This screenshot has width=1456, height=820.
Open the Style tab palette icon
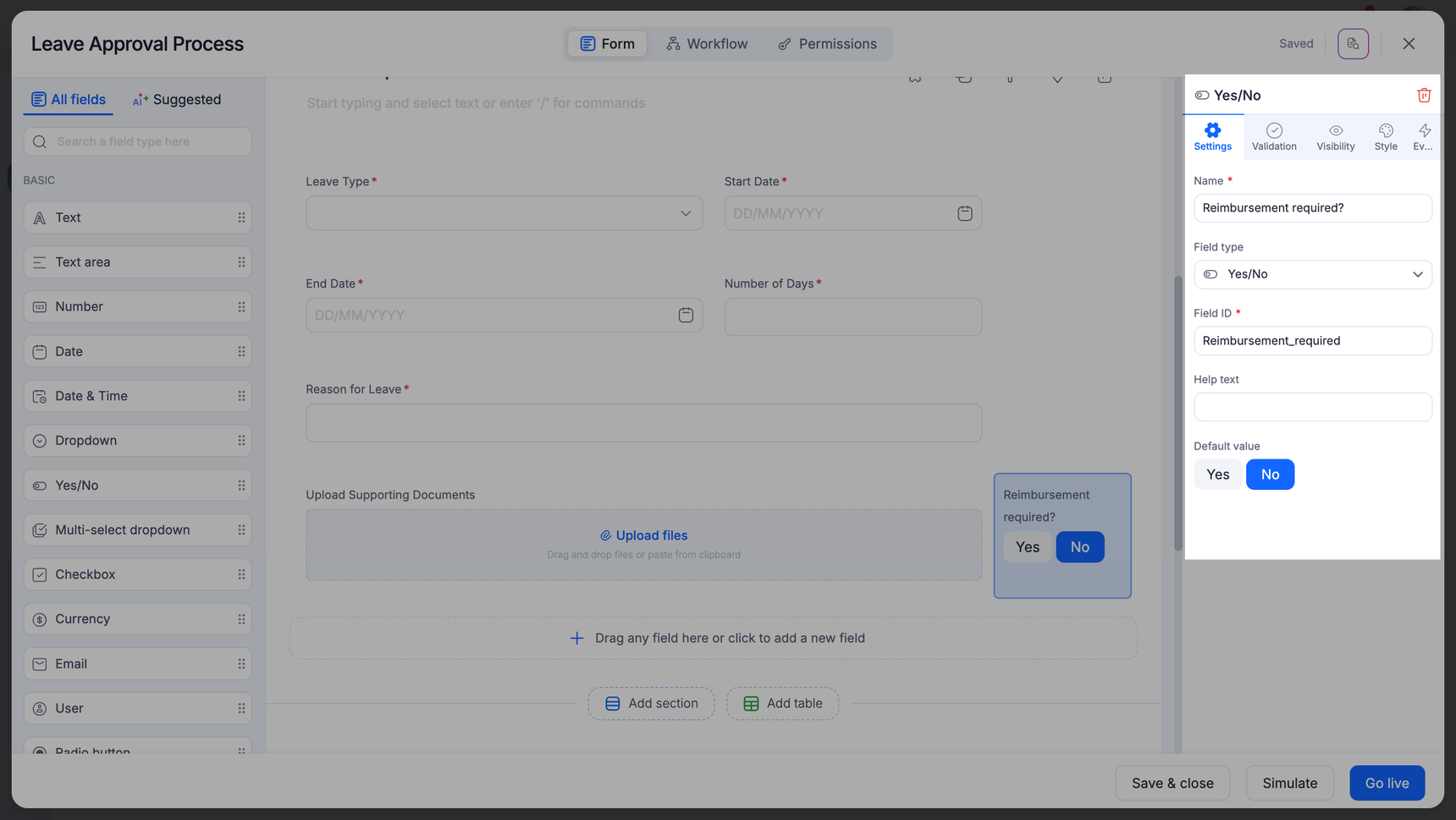[1386, 131]
